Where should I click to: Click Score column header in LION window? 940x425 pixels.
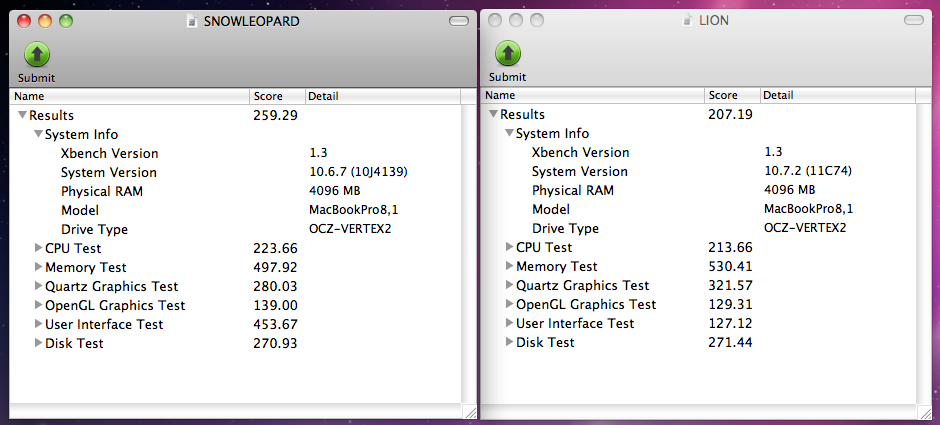[733, 95]
